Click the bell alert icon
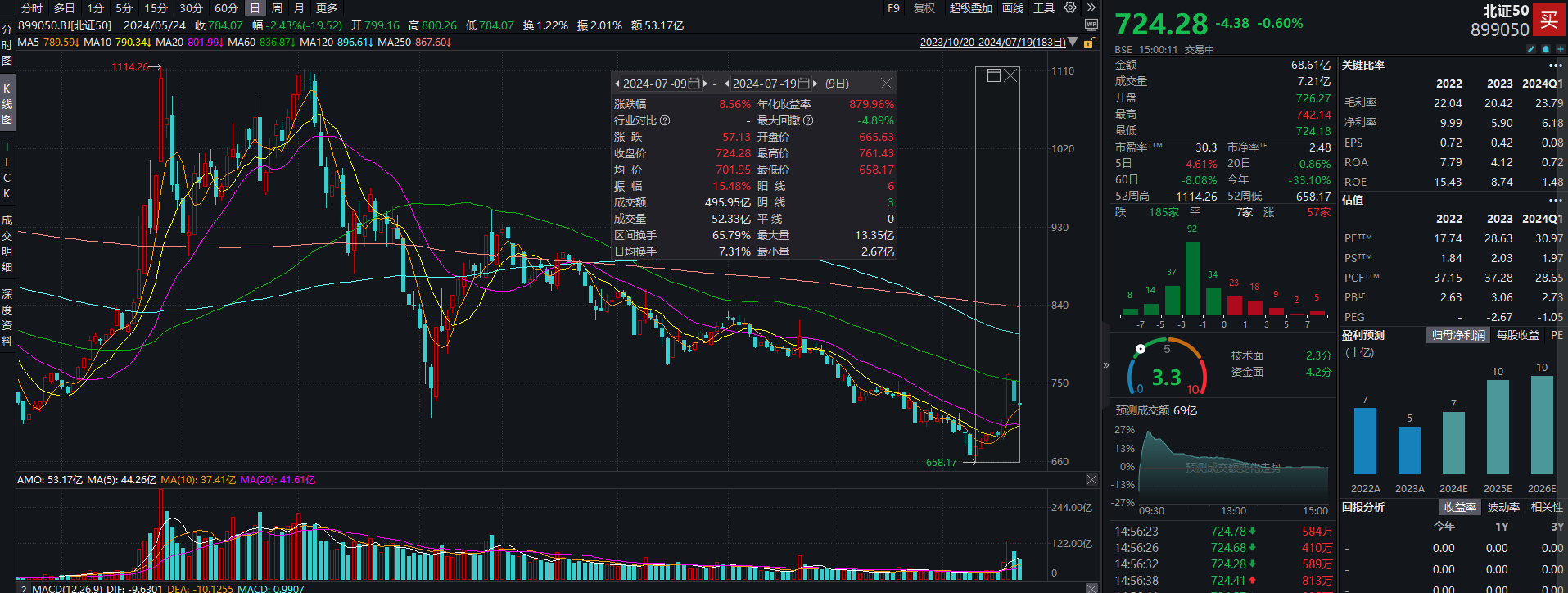 click(x=1545, y=49)
